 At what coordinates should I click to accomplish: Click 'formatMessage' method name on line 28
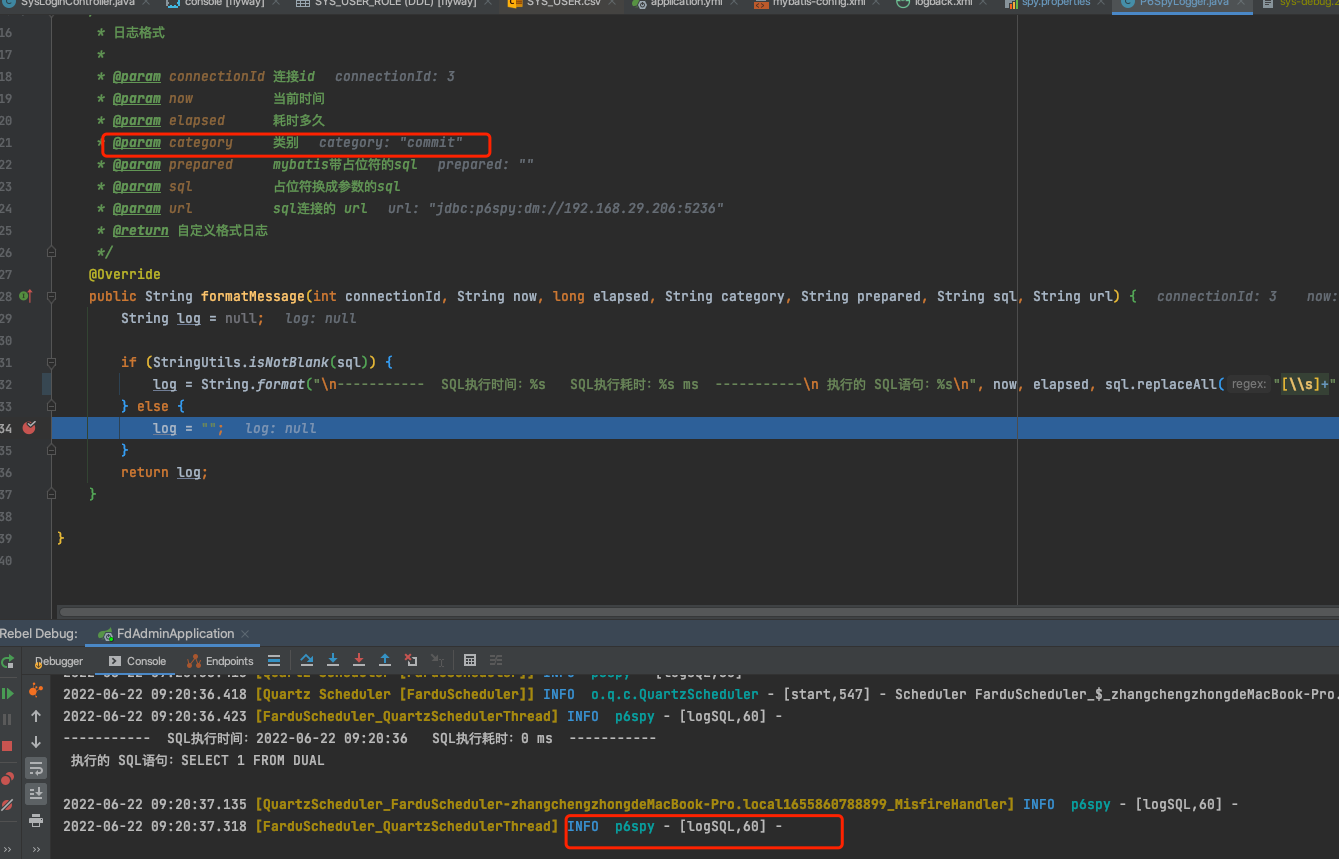click(x=253, y=296)
